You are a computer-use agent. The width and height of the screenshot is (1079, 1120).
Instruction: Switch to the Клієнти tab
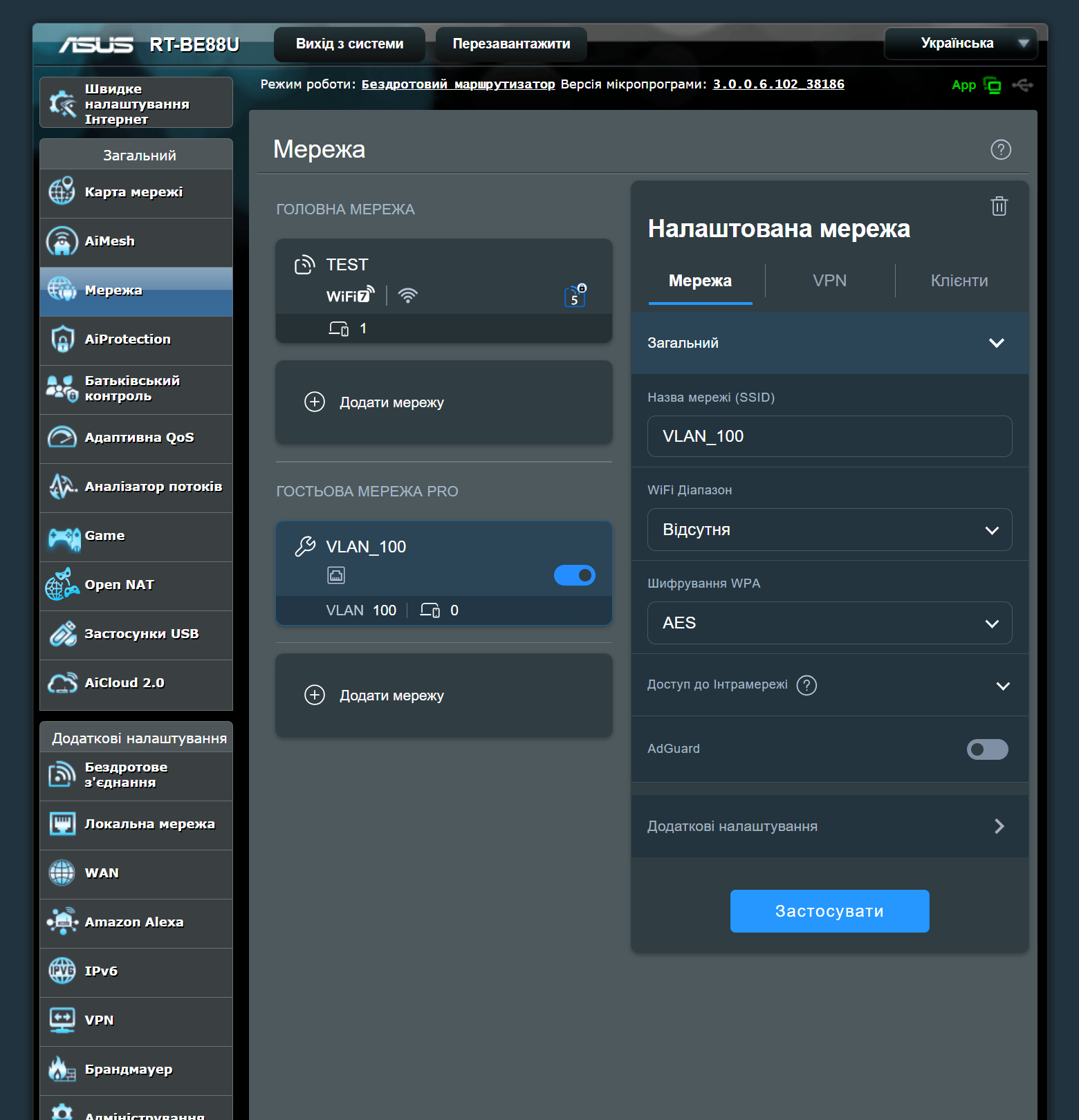(959, 281)
